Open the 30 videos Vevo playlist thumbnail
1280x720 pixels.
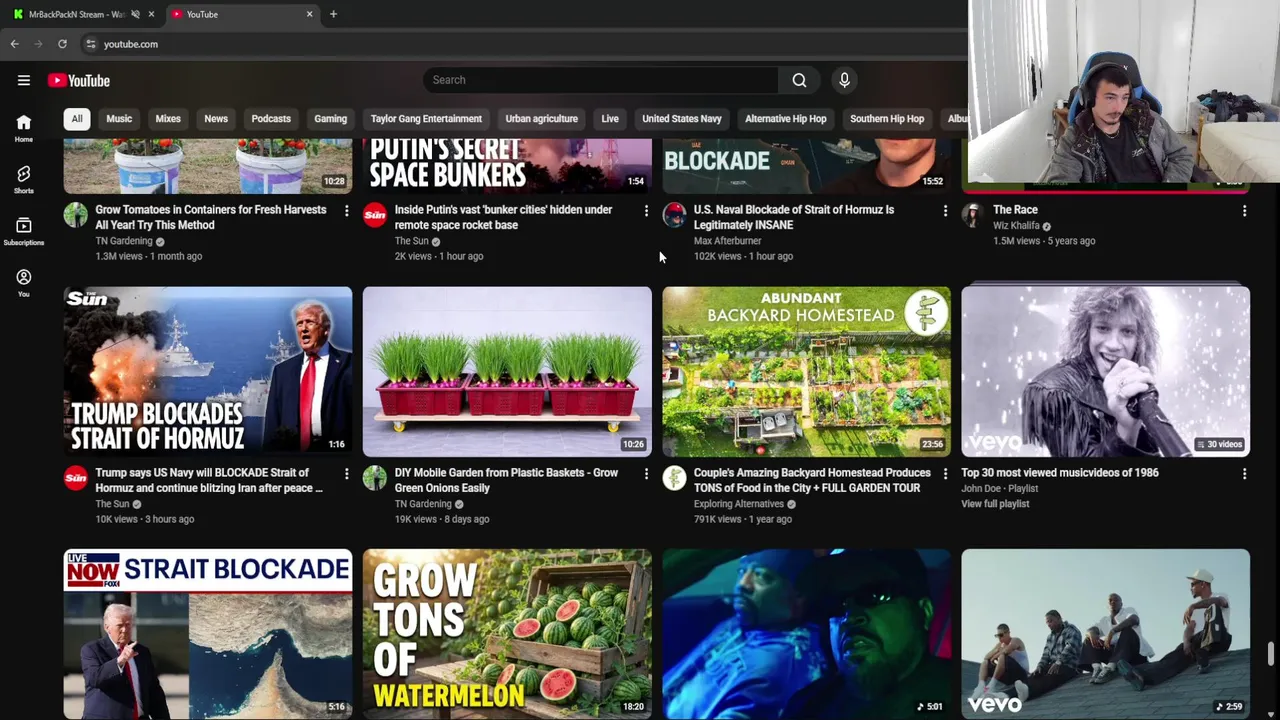pos(1105,372)
